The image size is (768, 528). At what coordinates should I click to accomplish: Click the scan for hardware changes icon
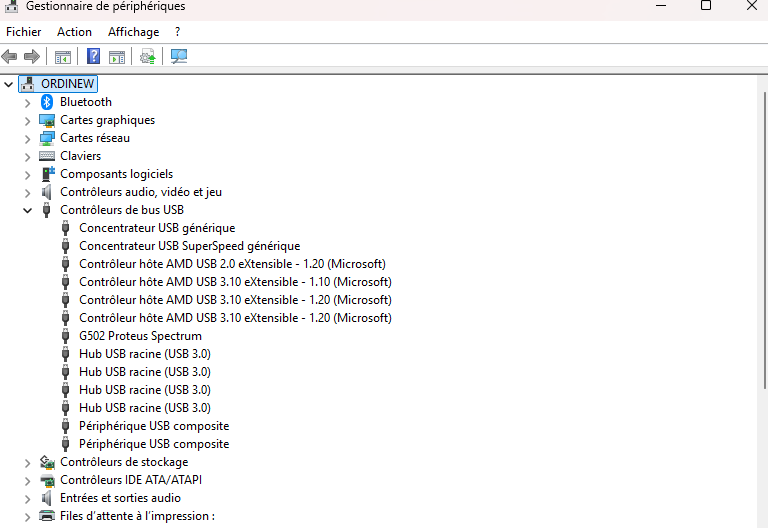point(179,56)
